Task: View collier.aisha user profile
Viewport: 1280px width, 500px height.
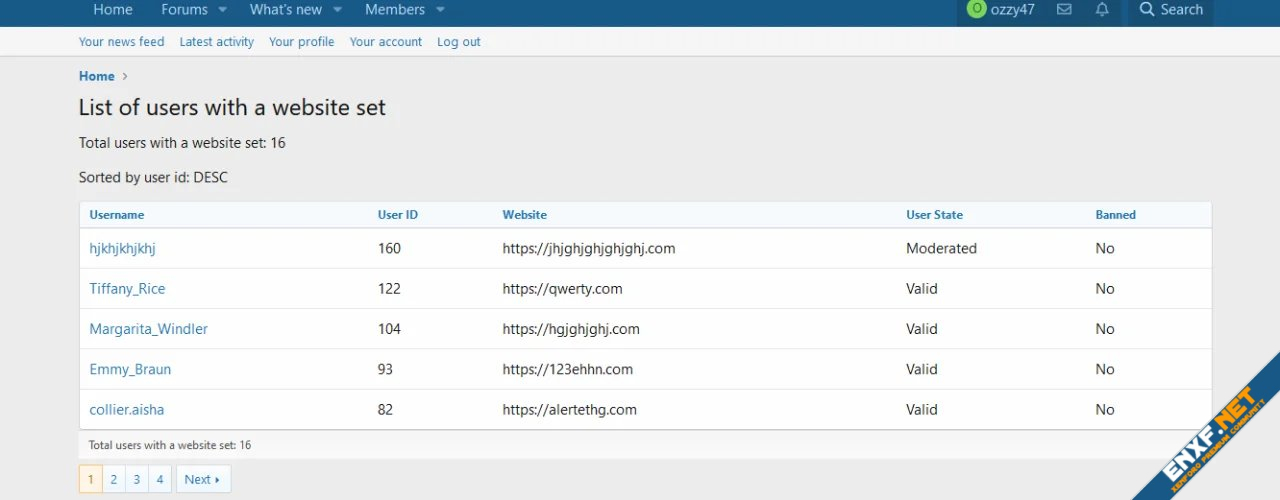Action: 126,410
